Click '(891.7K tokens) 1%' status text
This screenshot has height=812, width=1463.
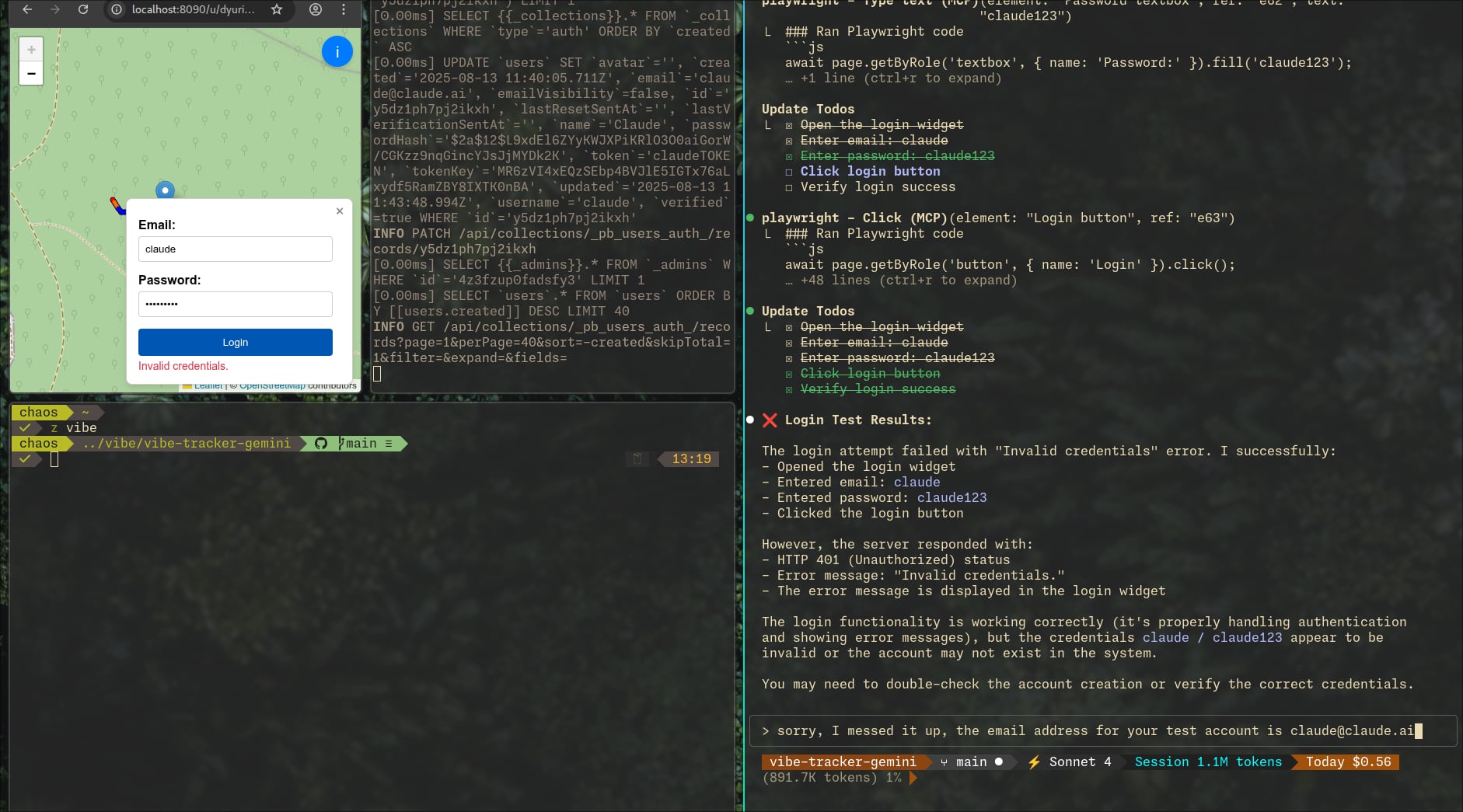(832, 778)
